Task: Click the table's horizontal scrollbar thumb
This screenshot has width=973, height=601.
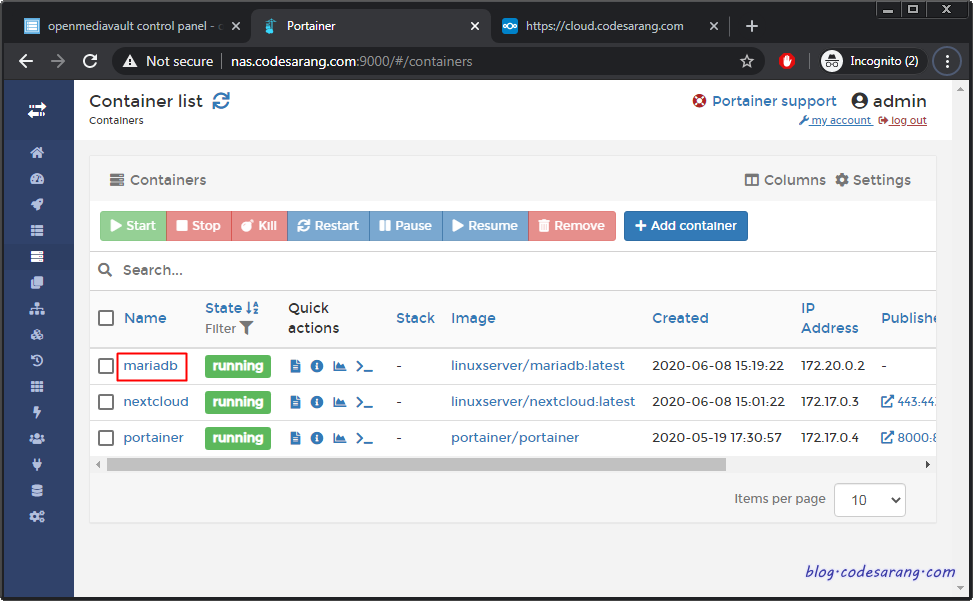Action: [x=416, y=465]
